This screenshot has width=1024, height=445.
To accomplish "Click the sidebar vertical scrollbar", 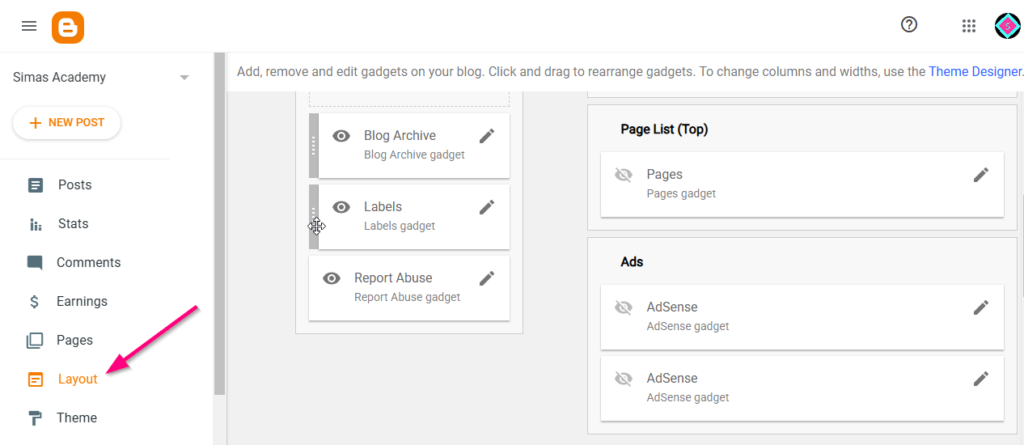I will [x=219, y=223].
